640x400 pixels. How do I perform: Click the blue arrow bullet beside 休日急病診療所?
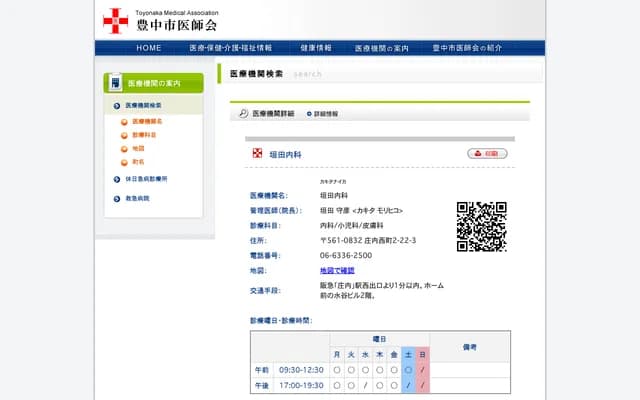tap(117, 179)
